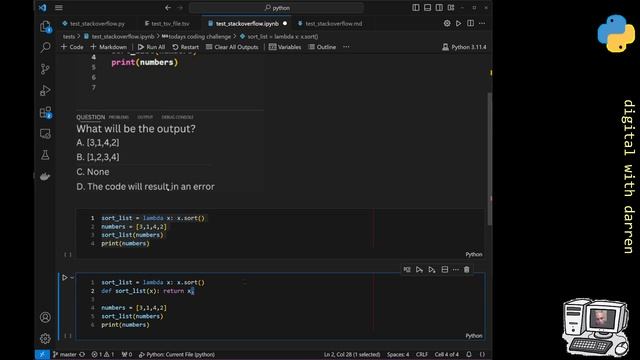Open the hamburger application menu
This screenshot has width=640, height=360.
click(59, 8)
